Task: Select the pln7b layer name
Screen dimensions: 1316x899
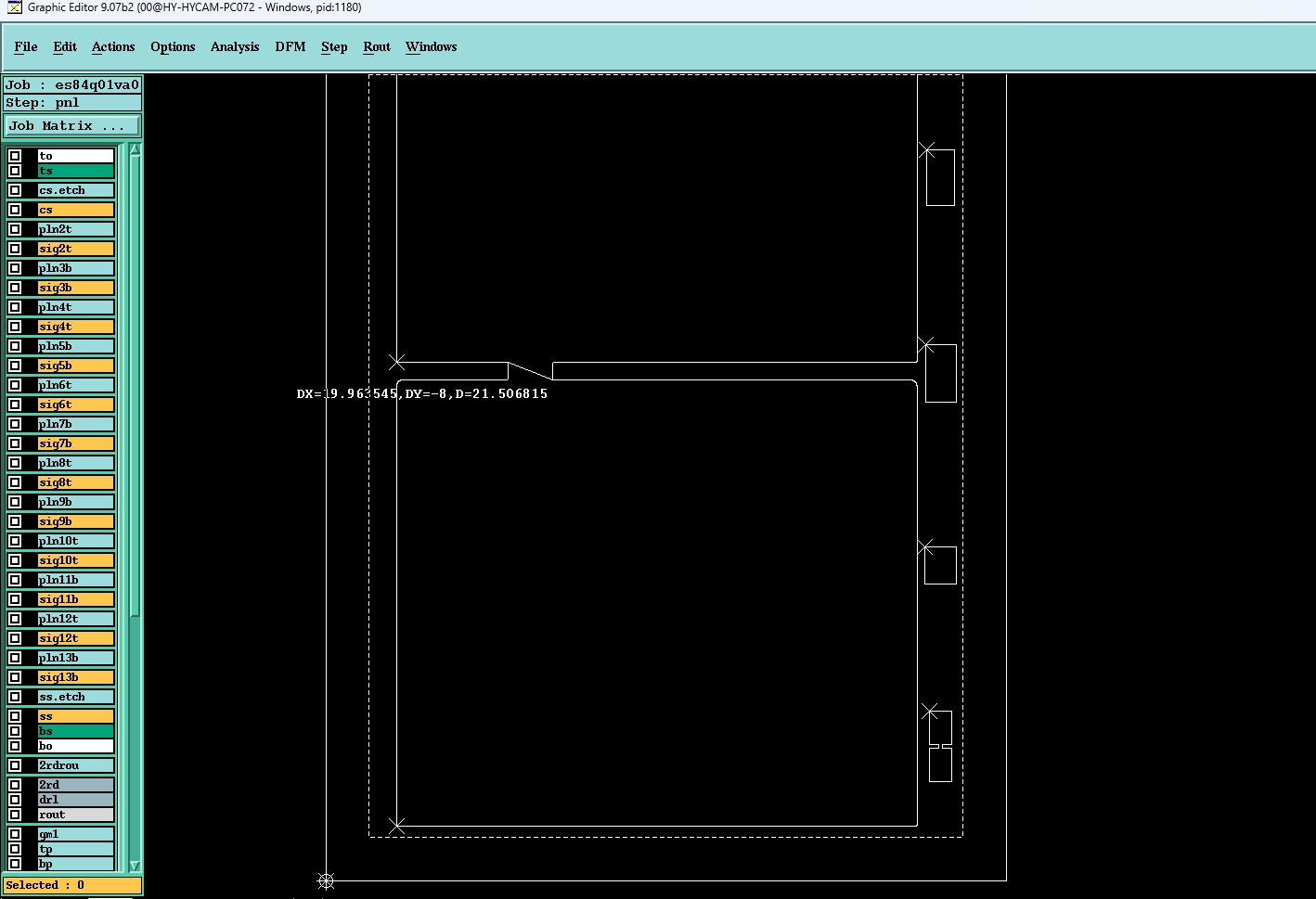Action: pos(76,424)
